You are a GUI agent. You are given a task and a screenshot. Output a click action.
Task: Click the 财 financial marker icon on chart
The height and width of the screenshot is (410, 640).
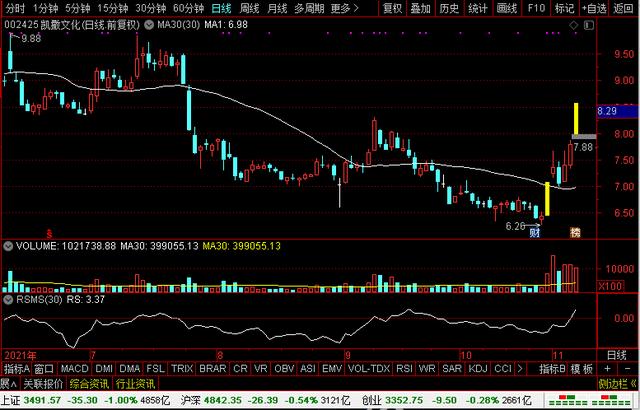click(x=535, y=232)
